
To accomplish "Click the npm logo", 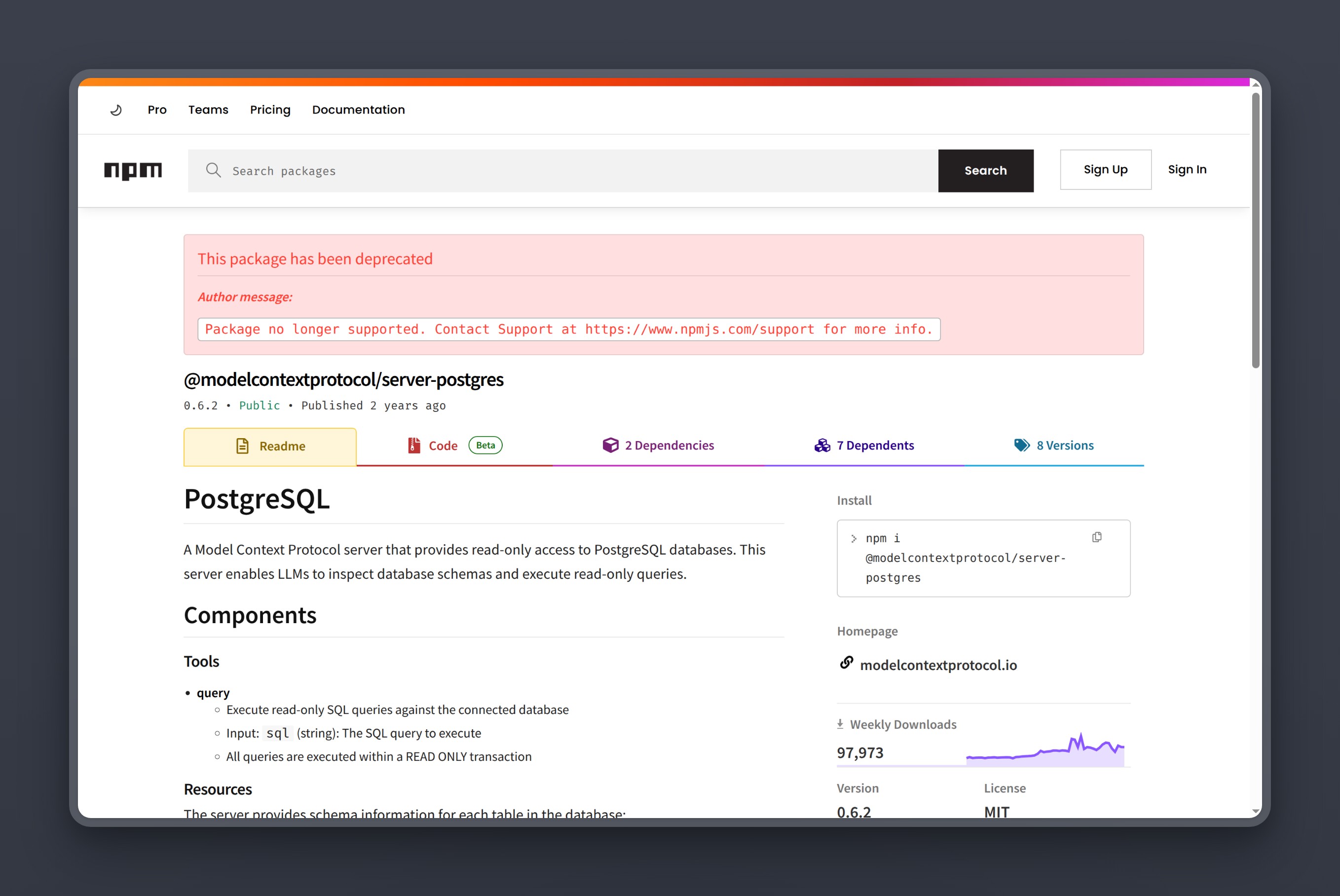I will tap(133, 171).
